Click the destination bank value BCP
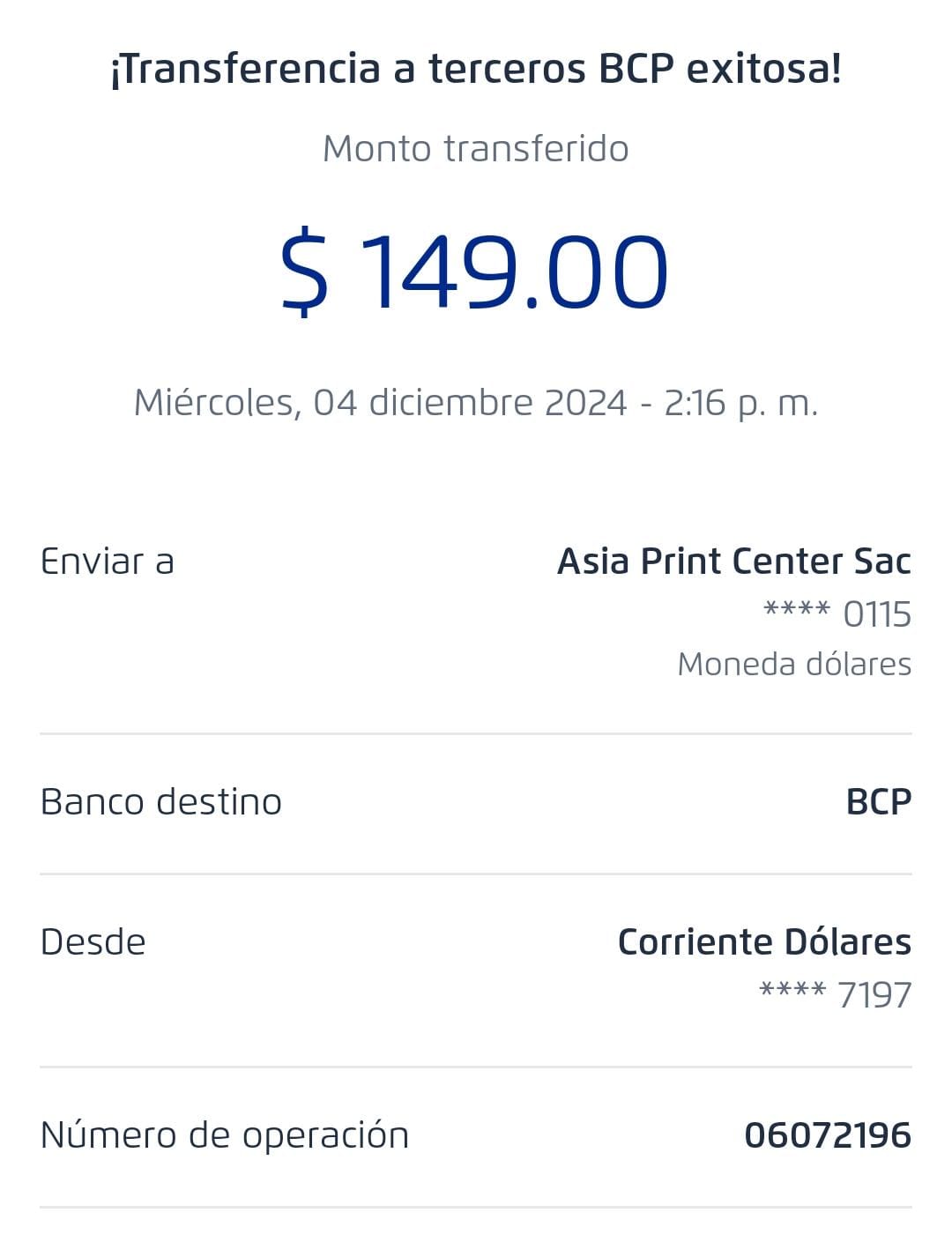The width and height of the screenshot is (952, 1257). point(878,802)
